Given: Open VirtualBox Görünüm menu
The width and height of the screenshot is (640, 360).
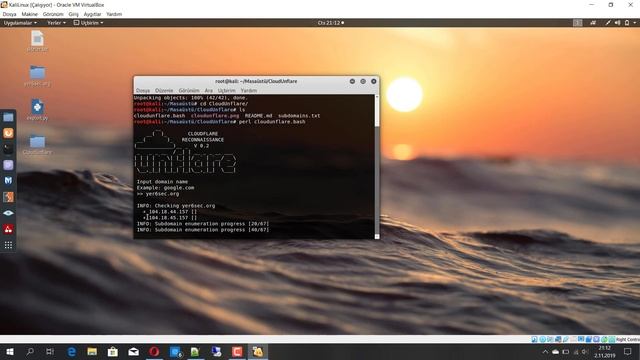Looking at the screenshot, I should point(53,14).
